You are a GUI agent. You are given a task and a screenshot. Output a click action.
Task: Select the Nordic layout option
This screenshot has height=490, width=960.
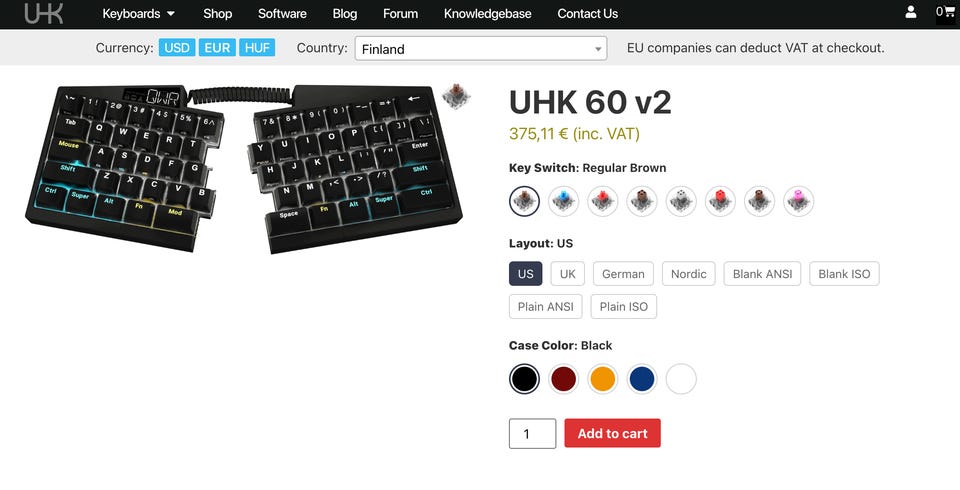click(x=688, y=274)
